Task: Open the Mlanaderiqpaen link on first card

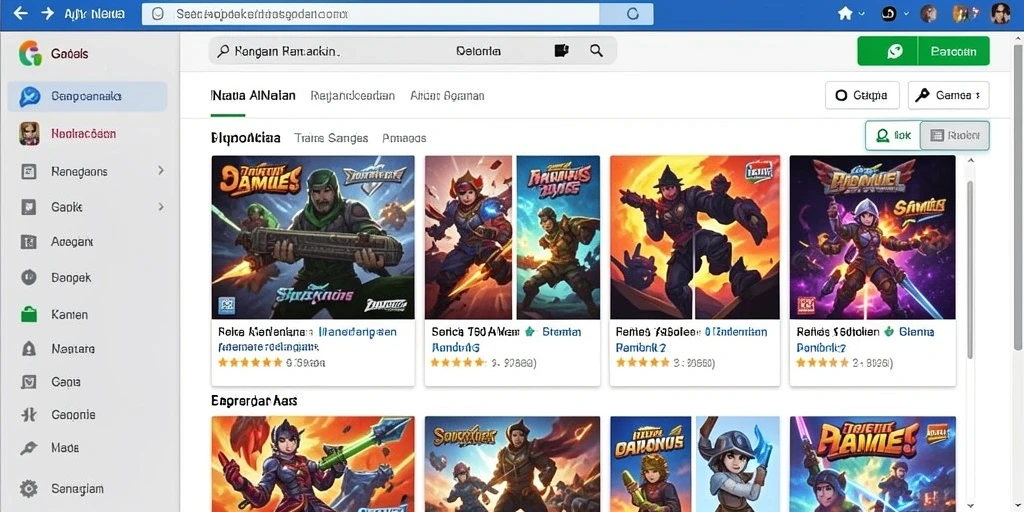Action: pos(358,332)
